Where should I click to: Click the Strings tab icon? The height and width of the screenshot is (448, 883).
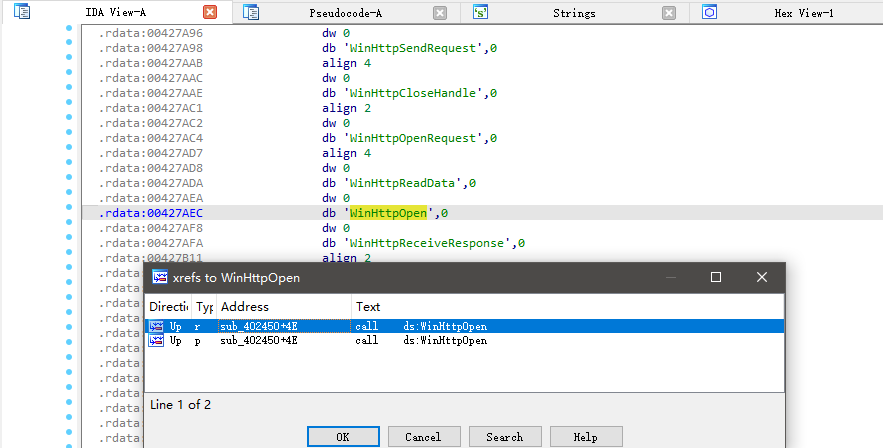click(x=480, y=13)
